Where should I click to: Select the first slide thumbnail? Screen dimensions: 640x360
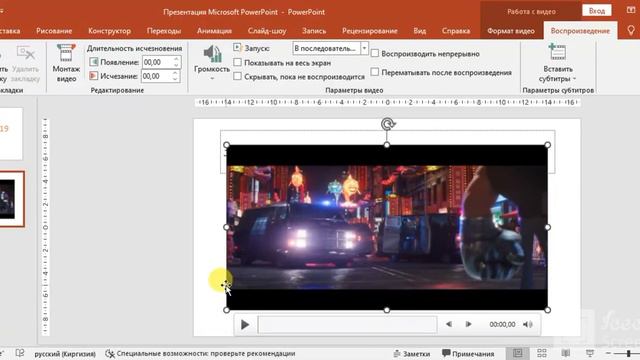[x=11, y=134]
